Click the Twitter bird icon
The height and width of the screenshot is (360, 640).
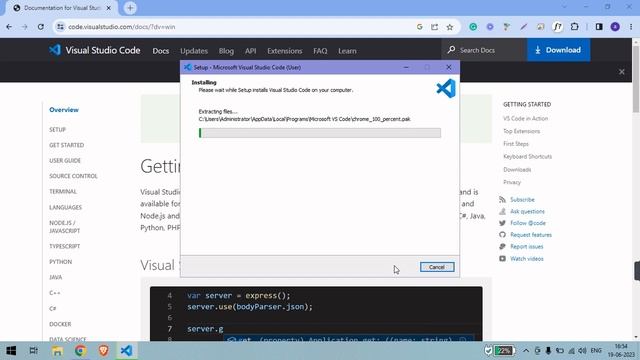point(502,223)
